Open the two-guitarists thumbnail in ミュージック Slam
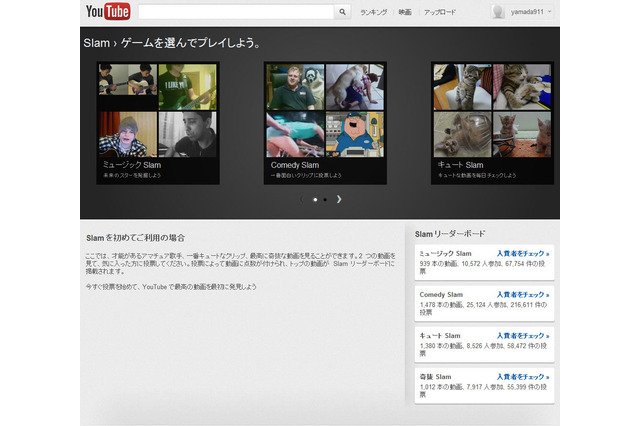This screenshot has width=640, height=426. tap(128, 80)
